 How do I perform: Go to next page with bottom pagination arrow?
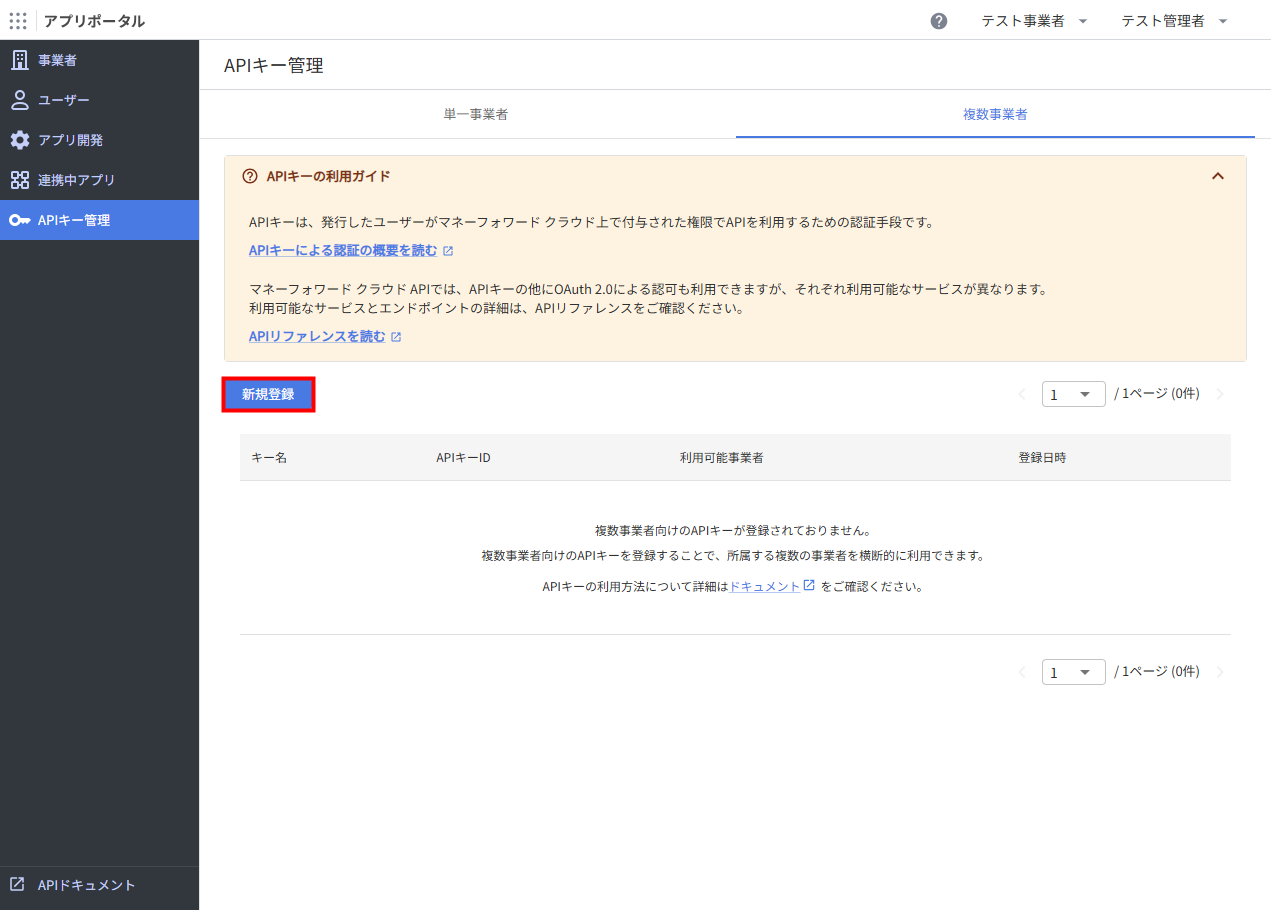click(x=1219, y=672)
